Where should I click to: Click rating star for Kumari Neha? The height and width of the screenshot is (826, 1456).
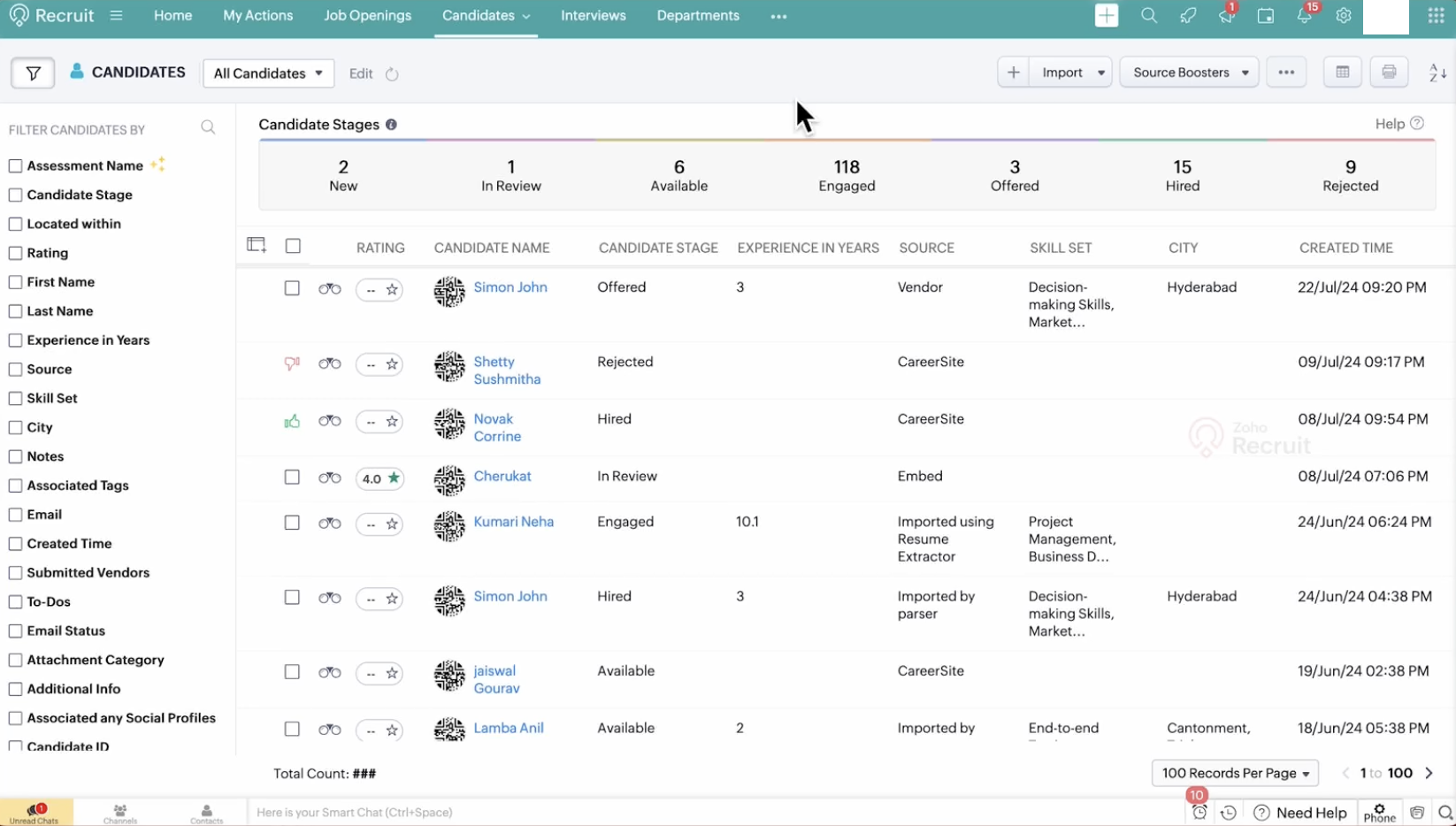click(x=392, y=524)
